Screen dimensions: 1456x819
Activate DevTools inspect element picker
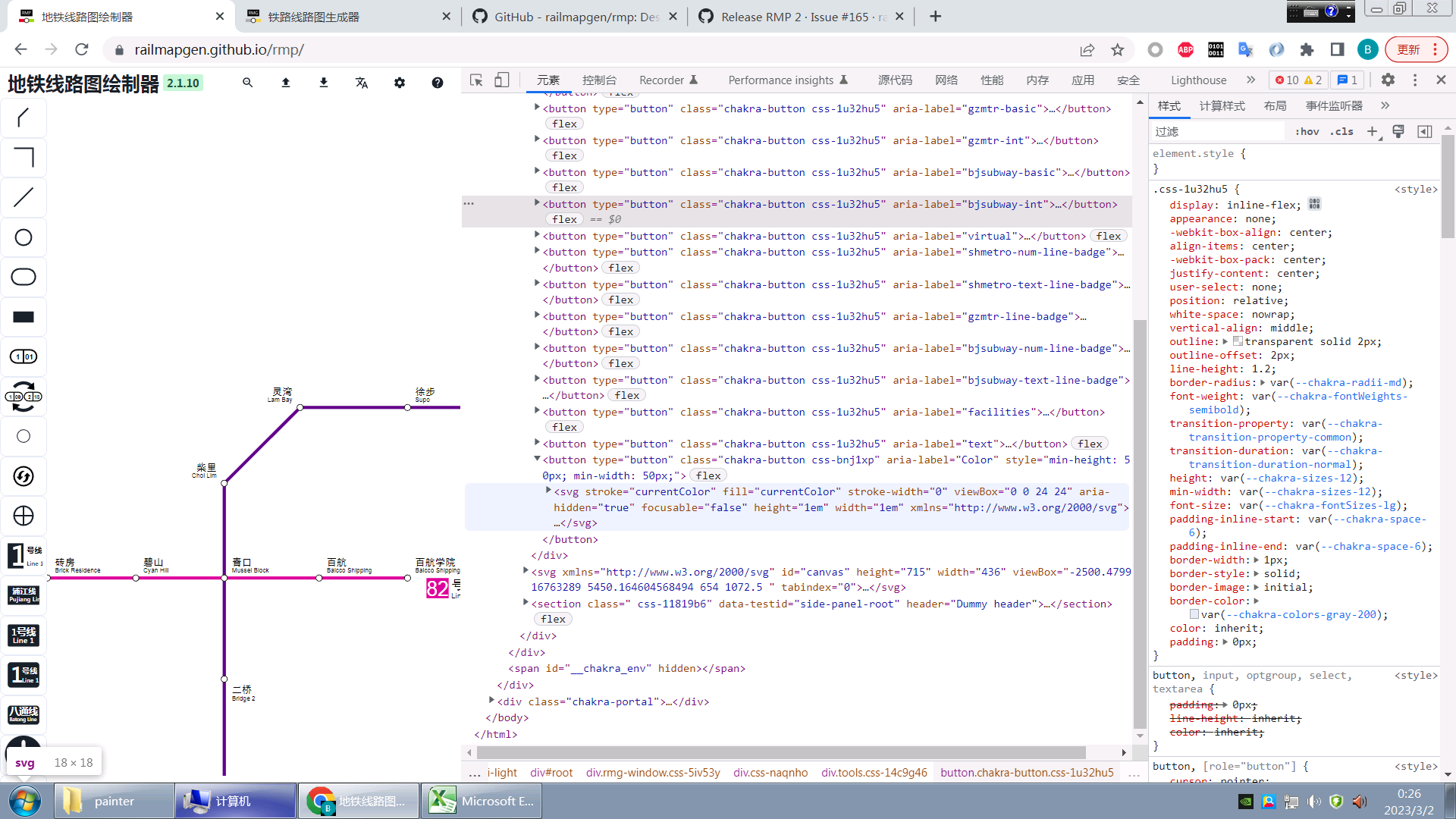click(x=476, y=80)
